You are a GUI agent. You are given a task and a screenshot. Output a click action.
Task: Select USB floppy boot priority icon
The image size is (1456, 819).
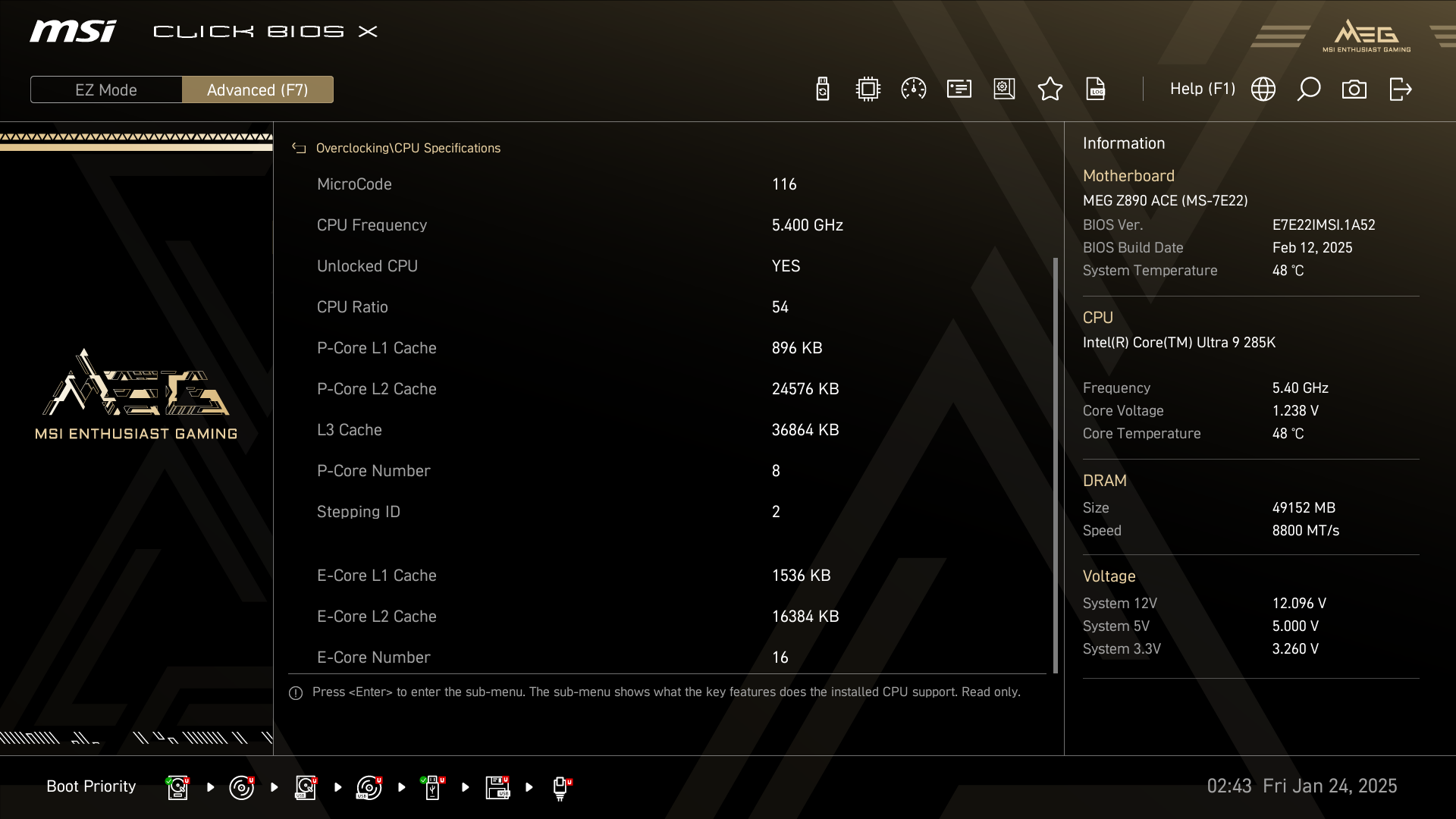tap(497, 787)
